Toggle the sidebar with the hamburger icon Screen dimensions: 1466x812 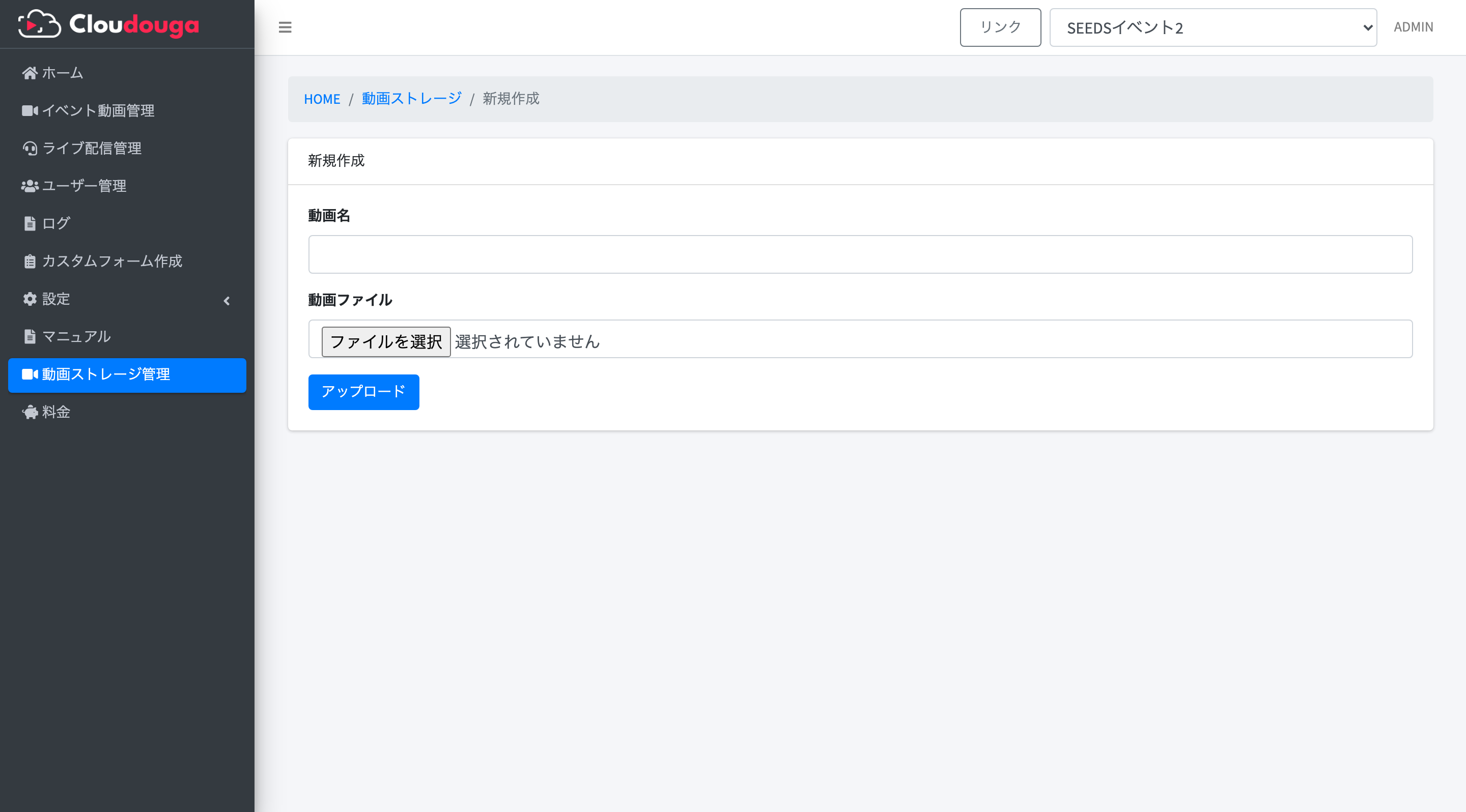[x=285, y=27]
